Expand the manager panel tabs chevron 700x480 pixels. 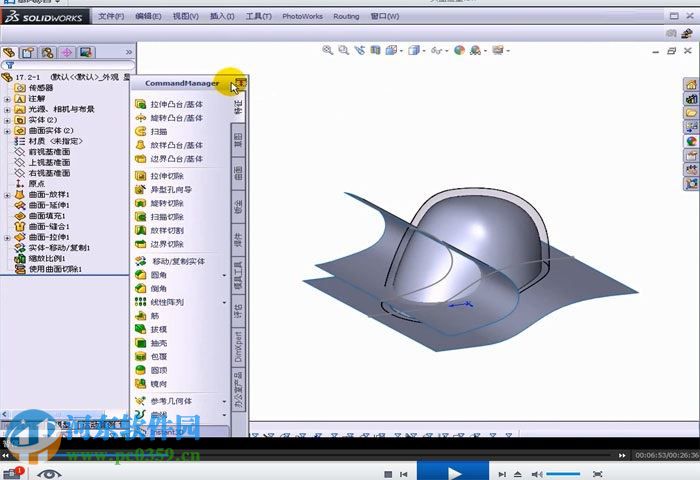click(x=129, y=52)
